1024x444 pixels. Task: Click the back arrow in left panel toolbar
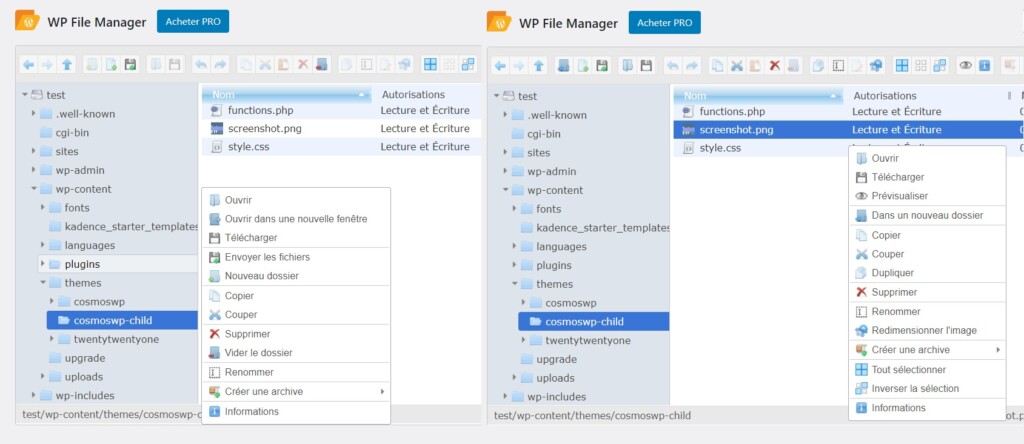pos(28,65)
